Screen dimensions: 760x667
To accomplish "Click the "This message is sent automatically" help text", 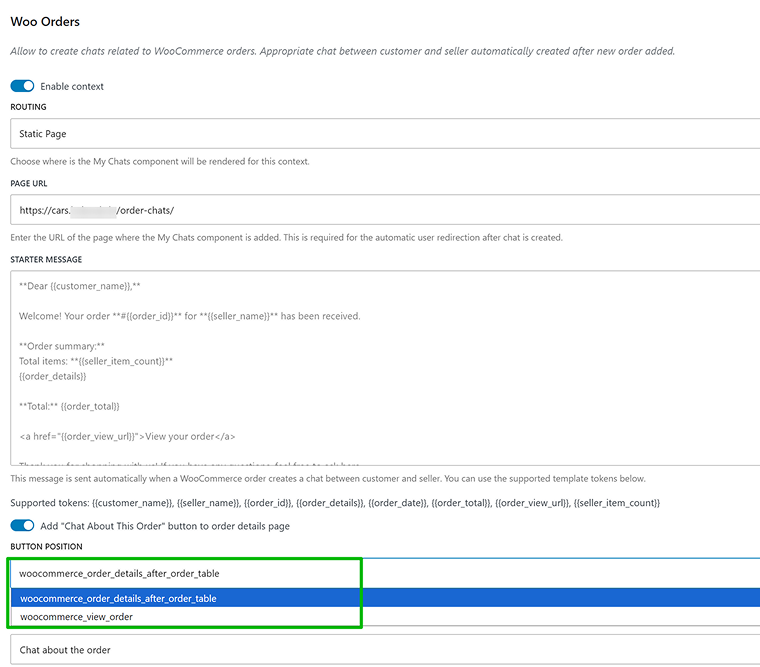I will (328, 478).
